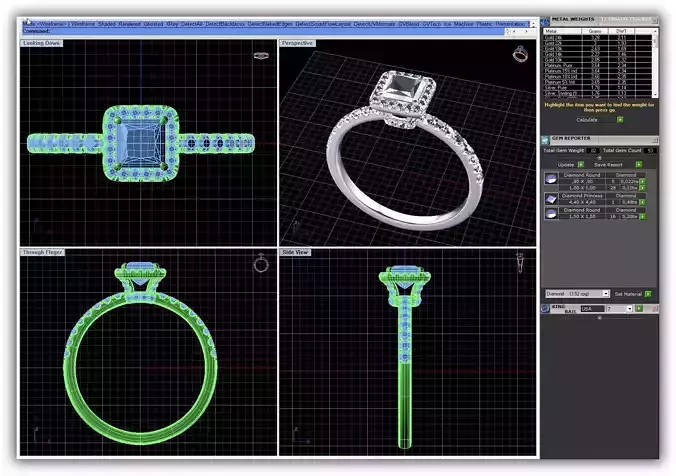The height and width of the screenshot is (476, 676).
Task: Click the green go button beside Update
Action: click(581, 165)
